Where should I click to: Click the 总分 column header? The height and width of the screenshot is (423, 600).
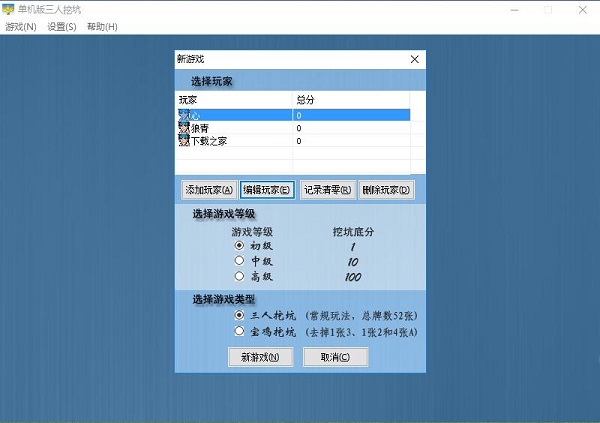point(305,100)
